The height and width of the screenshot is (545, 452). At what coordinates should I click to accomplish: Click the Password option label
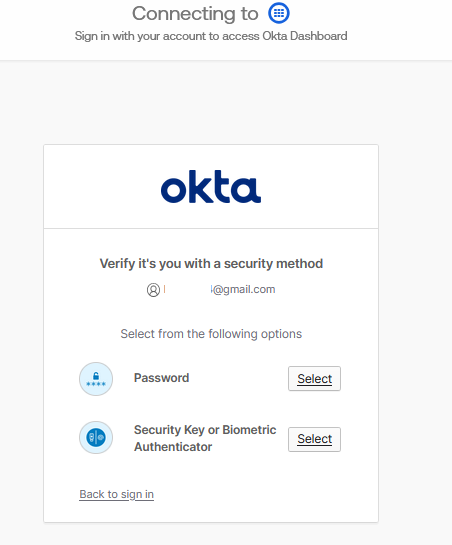(162, 378)
